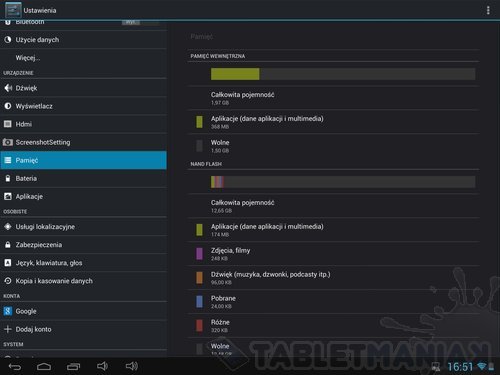Open Aplikacje settings
The width and height of the screenshot is (500, 375).
point(83,196)
